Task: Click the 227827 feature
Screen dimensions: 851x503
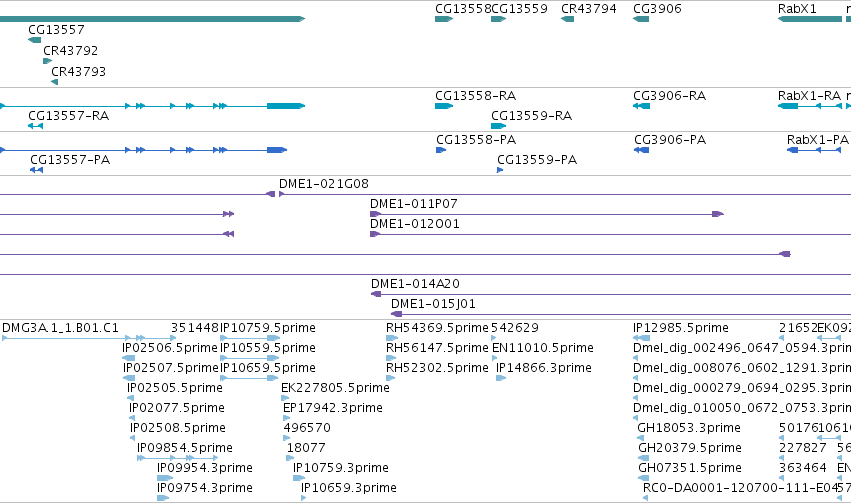Action: pyautogui.click(x=782, y=459)
